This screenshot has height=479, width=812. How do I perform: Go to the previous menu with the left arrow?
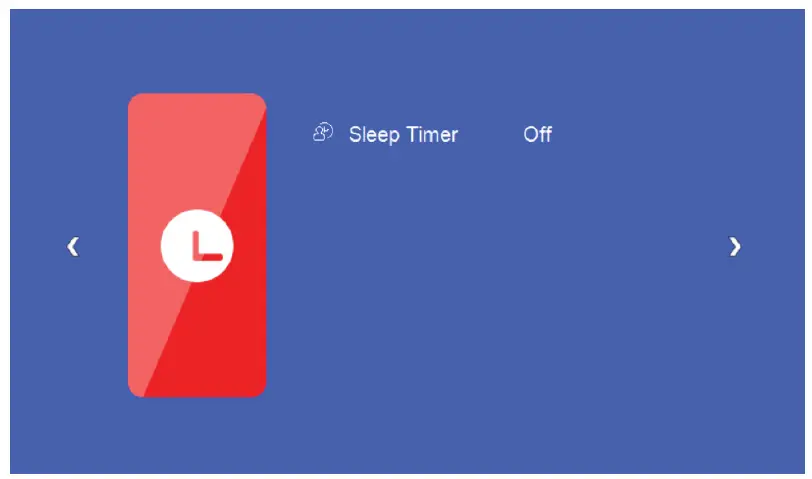[x=73, y=246]
